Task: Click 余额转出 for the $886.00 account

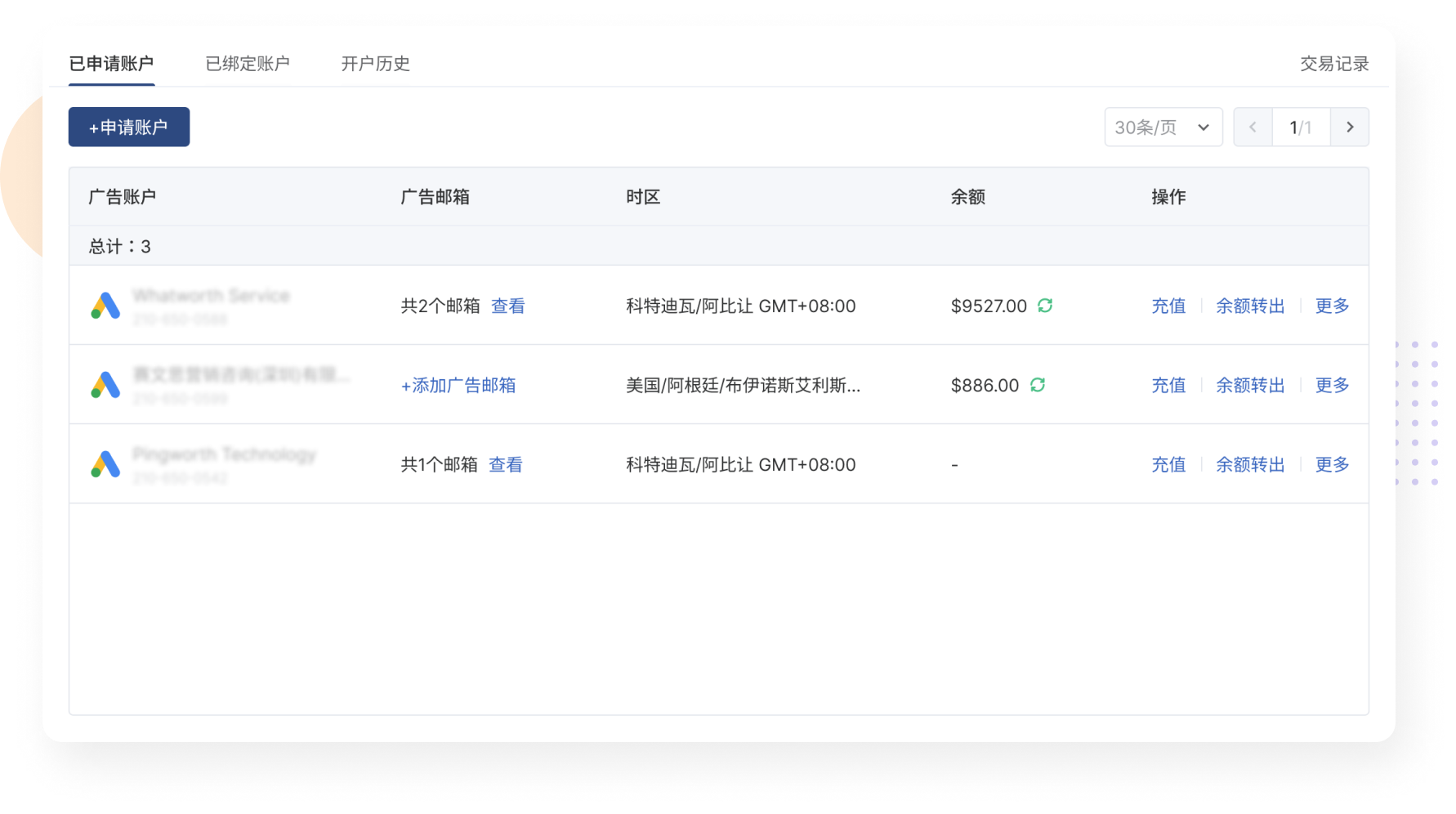Action: [1250, 385]
